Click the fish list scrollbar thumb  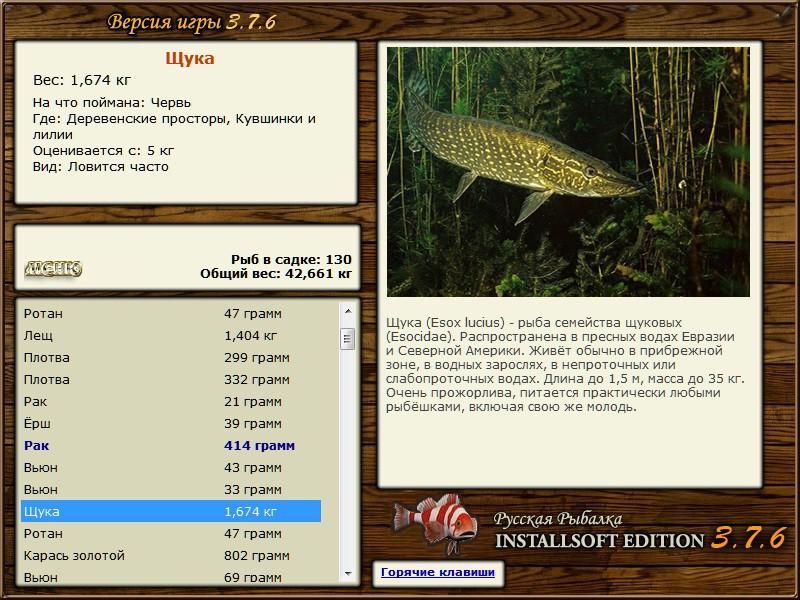[348, 338]
